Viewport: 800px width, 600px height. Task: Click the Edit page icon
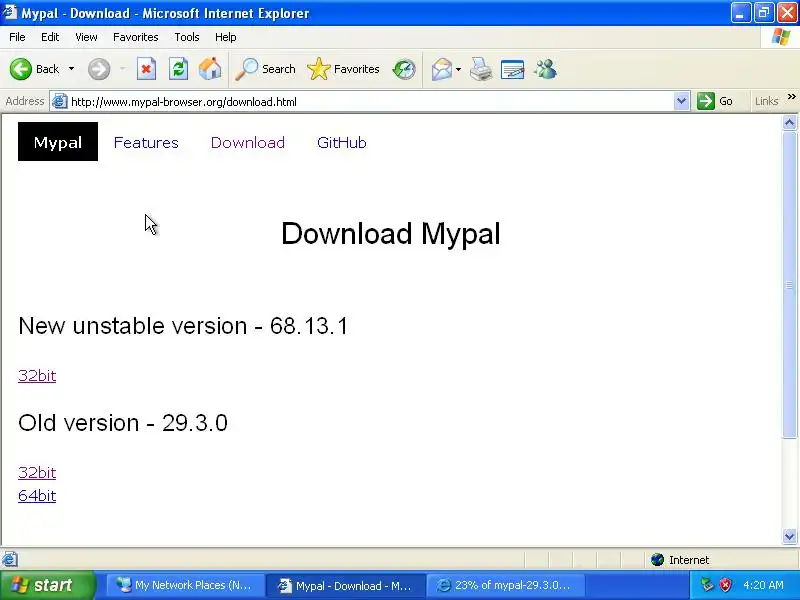(x=513, y=69)
